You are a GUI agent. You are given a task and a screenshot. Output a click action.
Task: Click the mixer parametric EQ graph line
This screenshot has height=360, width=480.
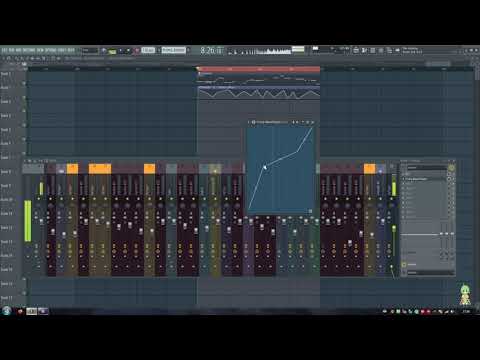click(419, 234)
